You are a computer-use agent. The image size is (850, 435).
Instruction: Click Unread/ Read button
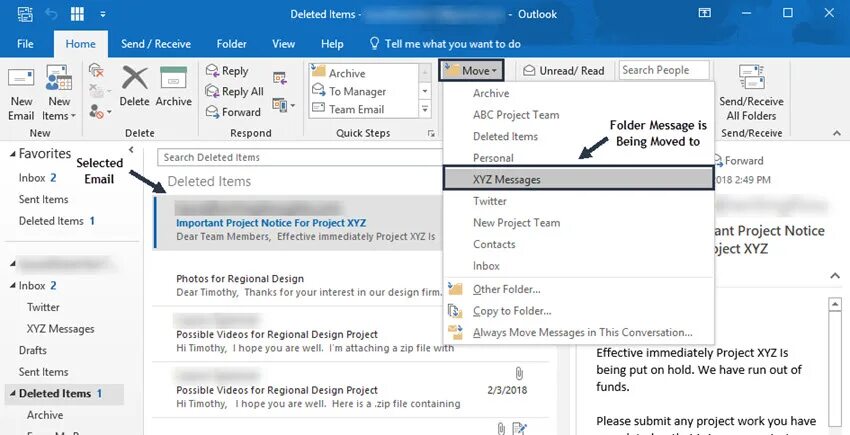563,71
